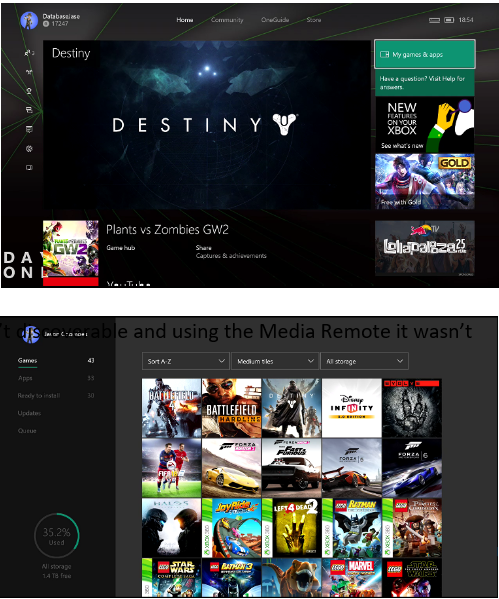
Task: Click the controller battery icon
Action: point(449,20)
